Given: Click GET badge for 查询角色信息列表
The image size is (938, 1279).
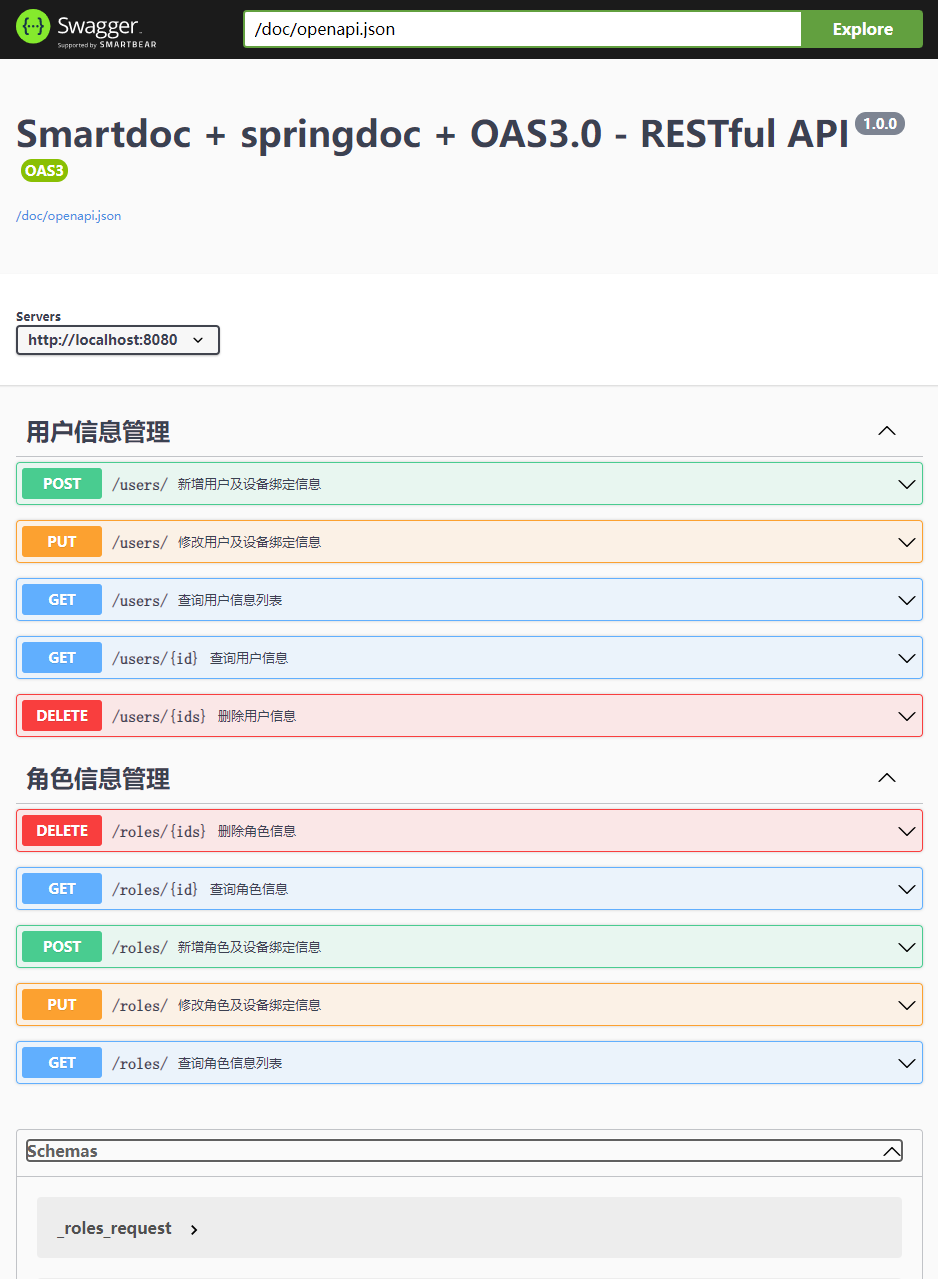Looking at the screenshot, I should 62,1063.
